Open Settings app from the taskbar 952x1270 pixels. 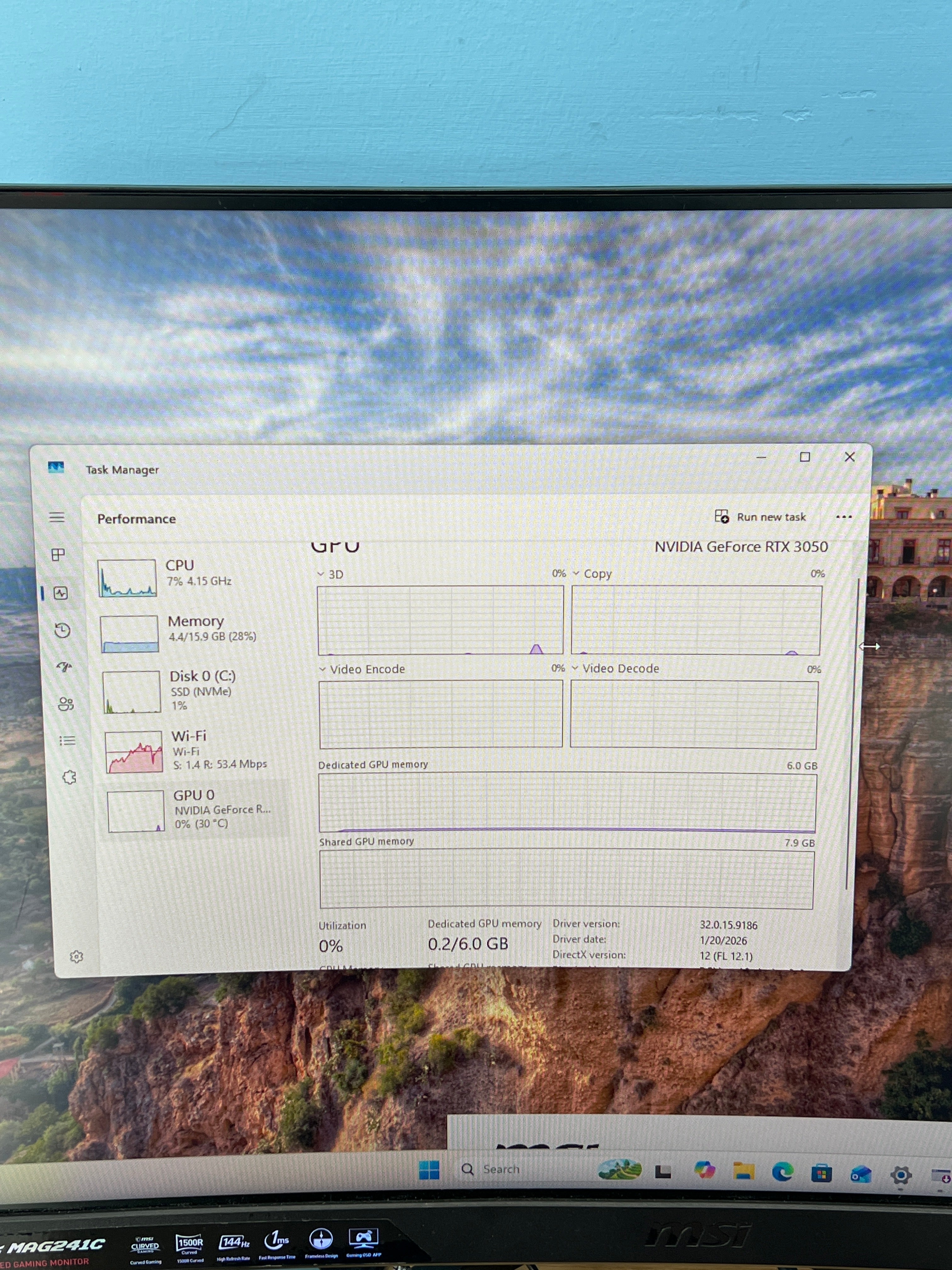pos(901,1175)
